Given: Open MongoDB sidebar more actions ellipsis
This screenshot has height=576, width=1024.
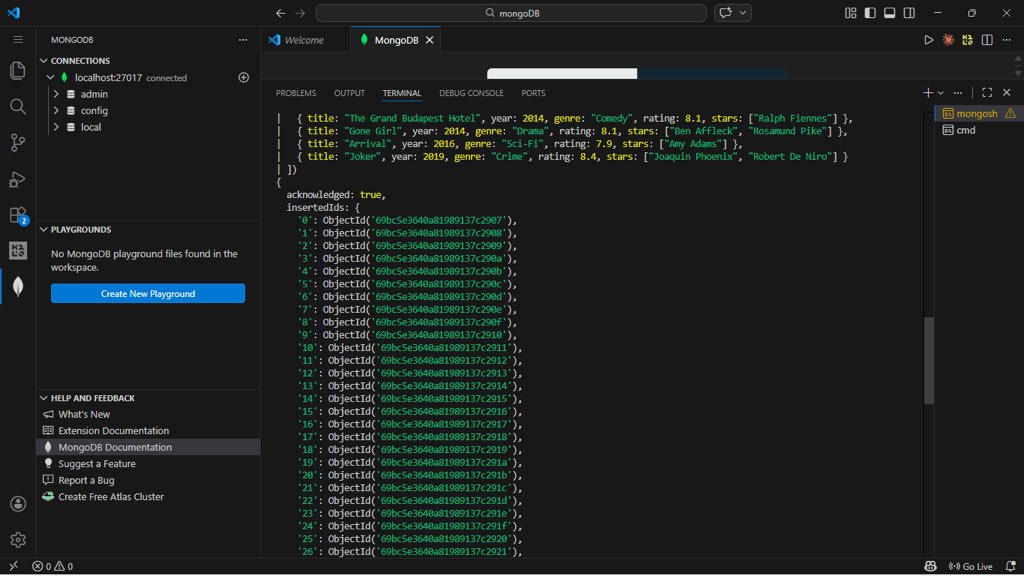Looking at the screenshot, I should [243, 40].
